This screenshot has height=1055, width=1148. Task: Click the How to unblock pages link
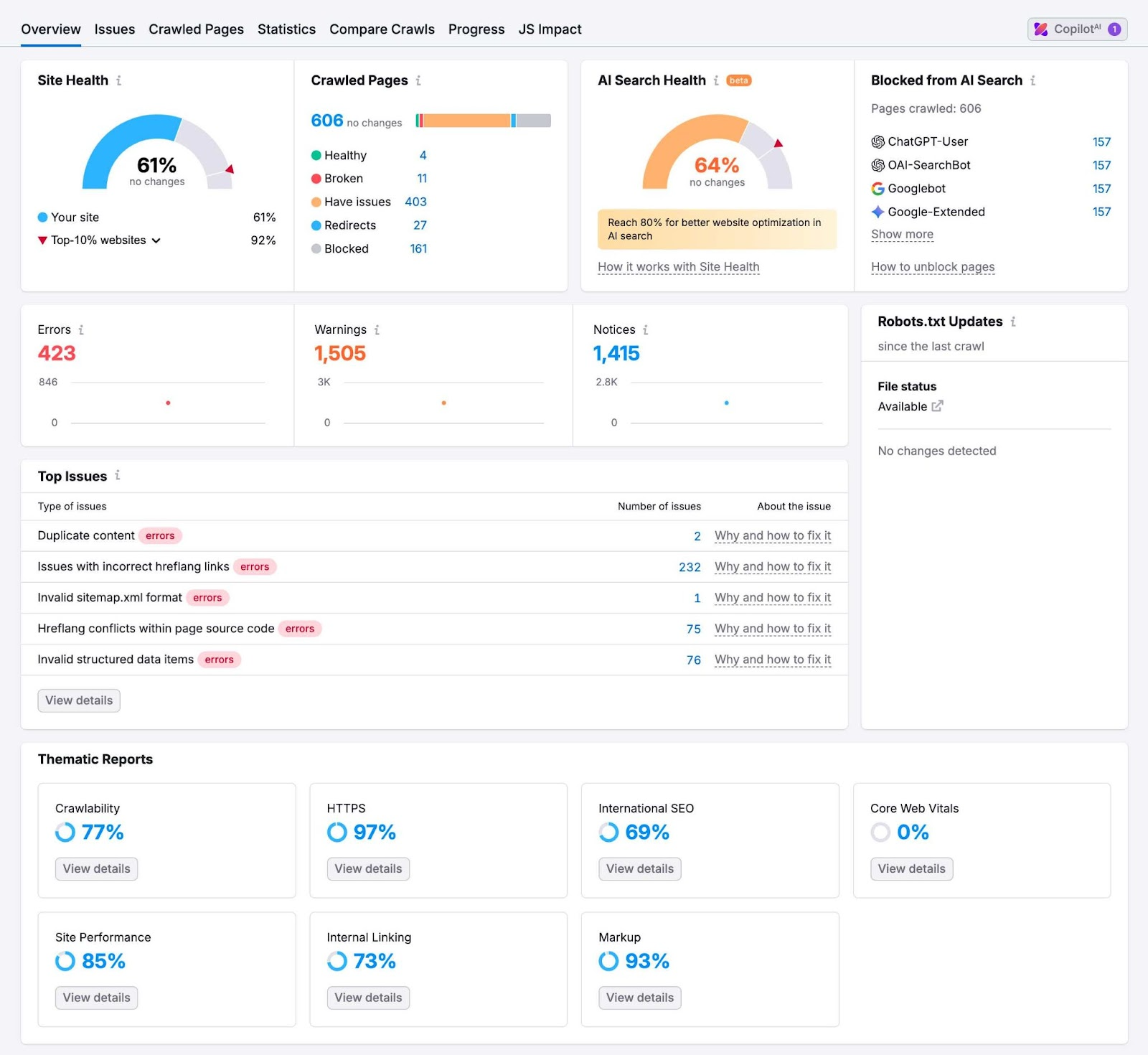932,266
